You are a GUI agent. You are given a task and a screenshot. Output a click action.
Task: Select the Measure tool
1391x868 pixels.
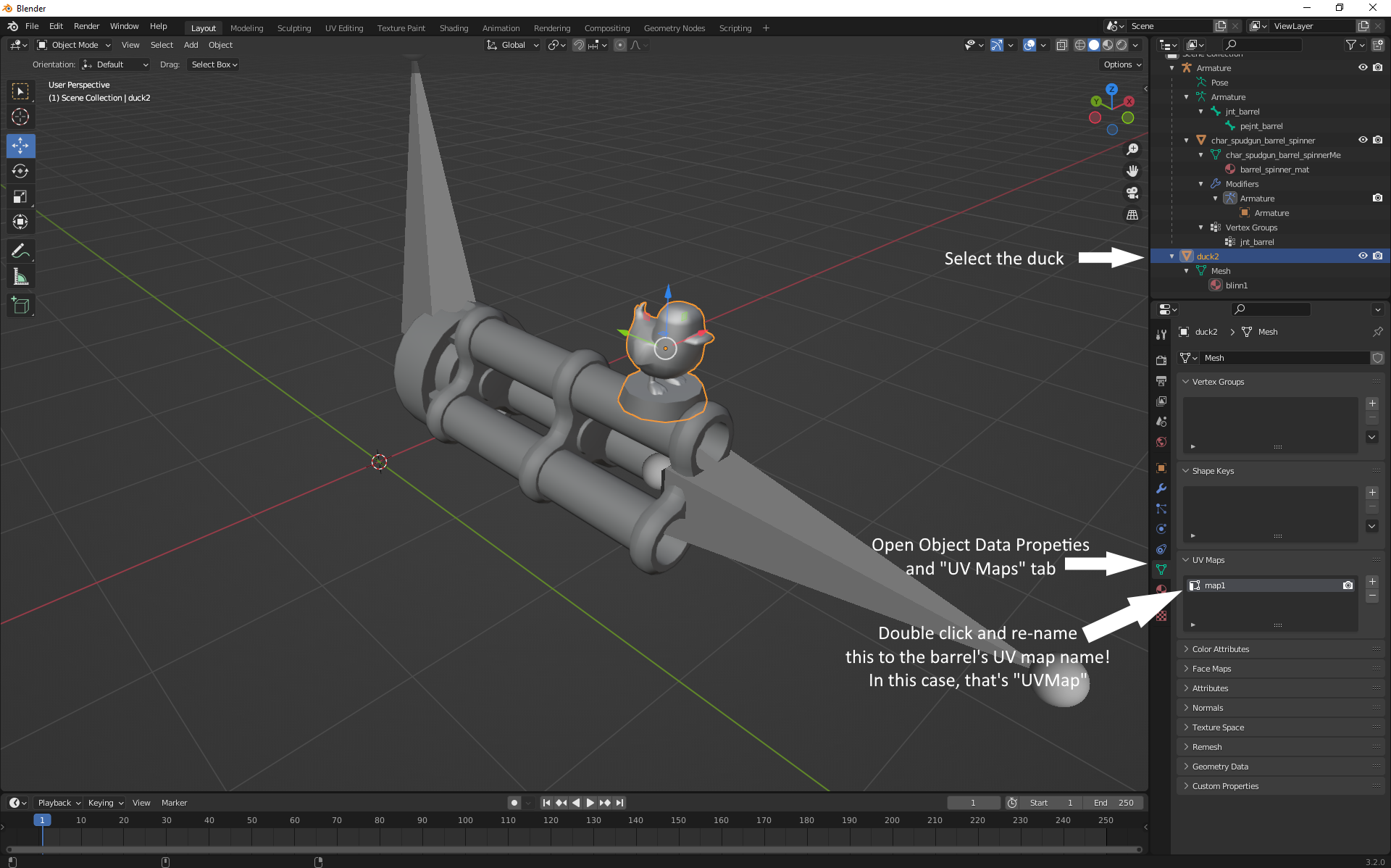point(20,276)
